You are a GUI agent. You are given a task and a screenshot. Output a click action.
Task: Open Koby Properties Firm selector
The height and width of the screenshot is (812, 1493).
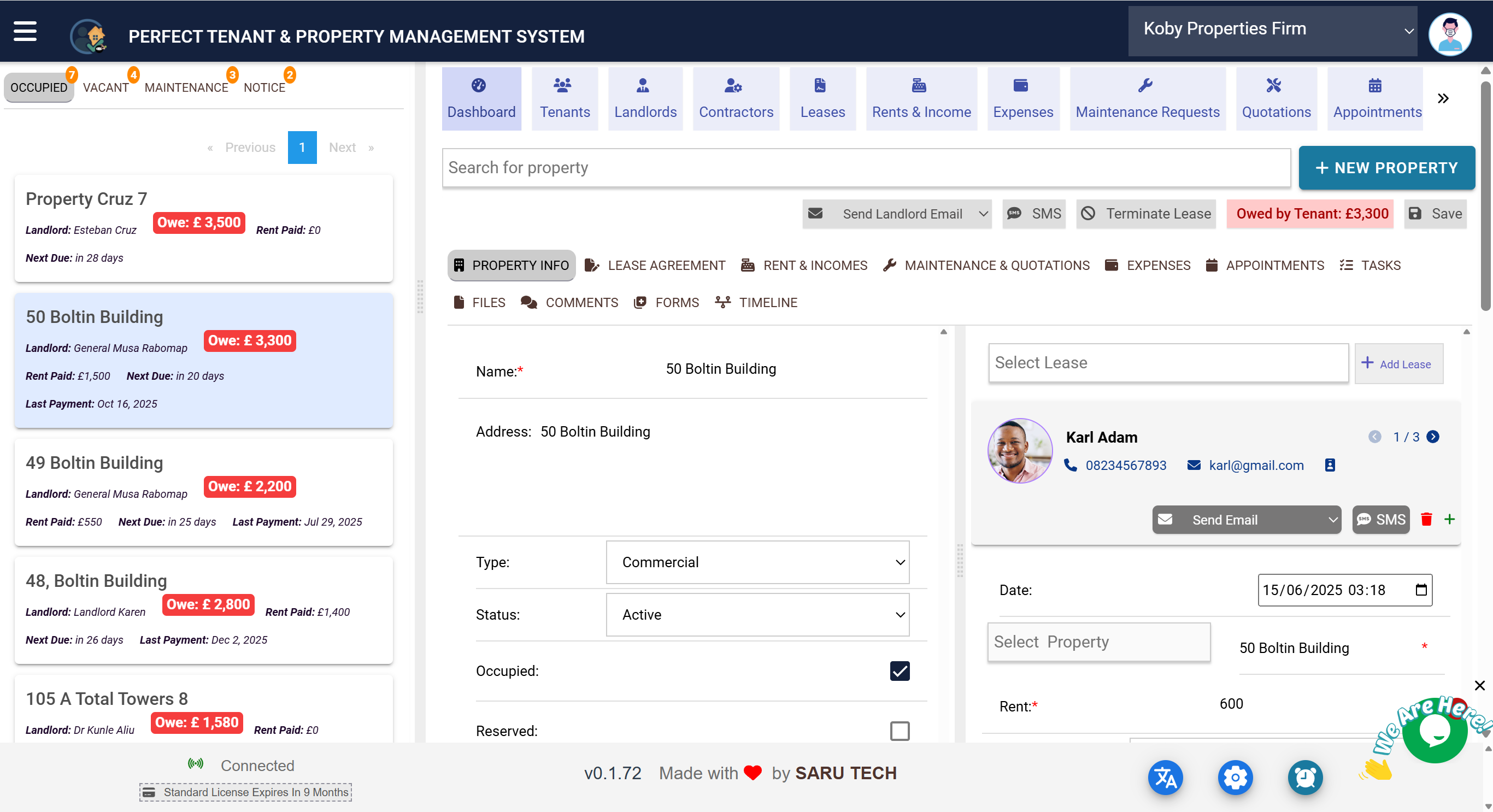point(1272,30)
